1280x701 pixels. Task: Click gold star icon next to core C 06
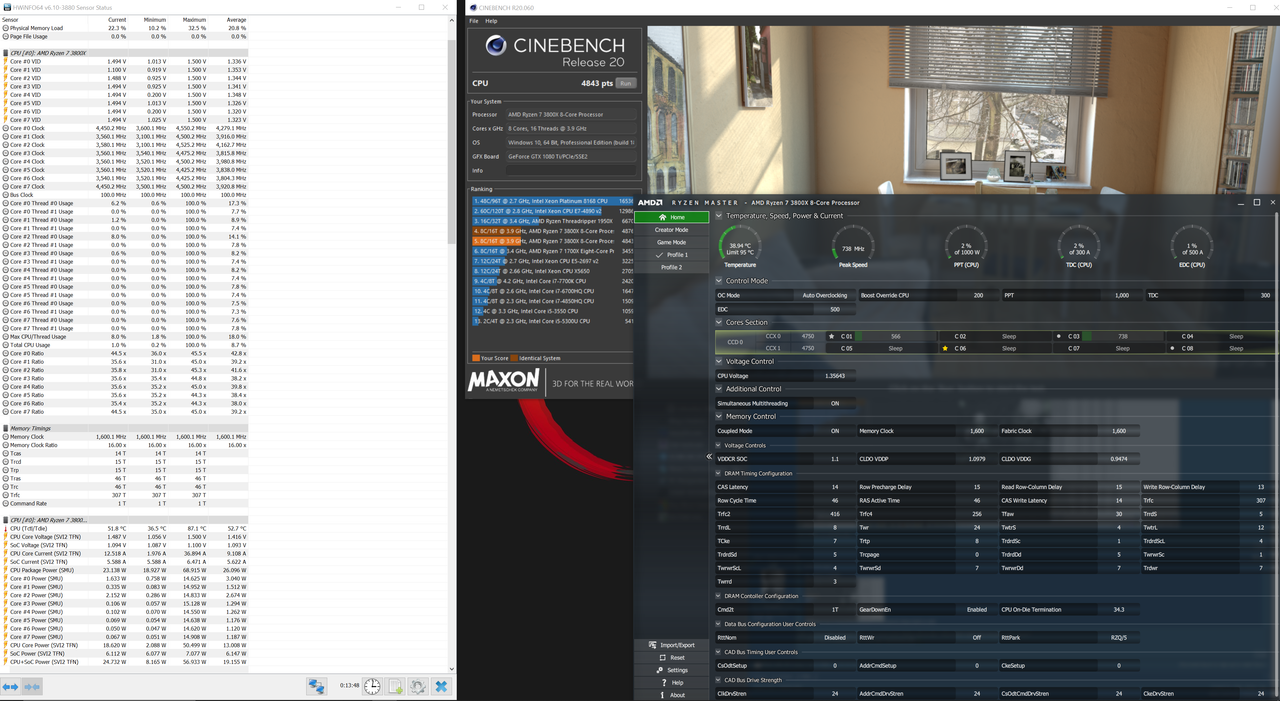945,348
